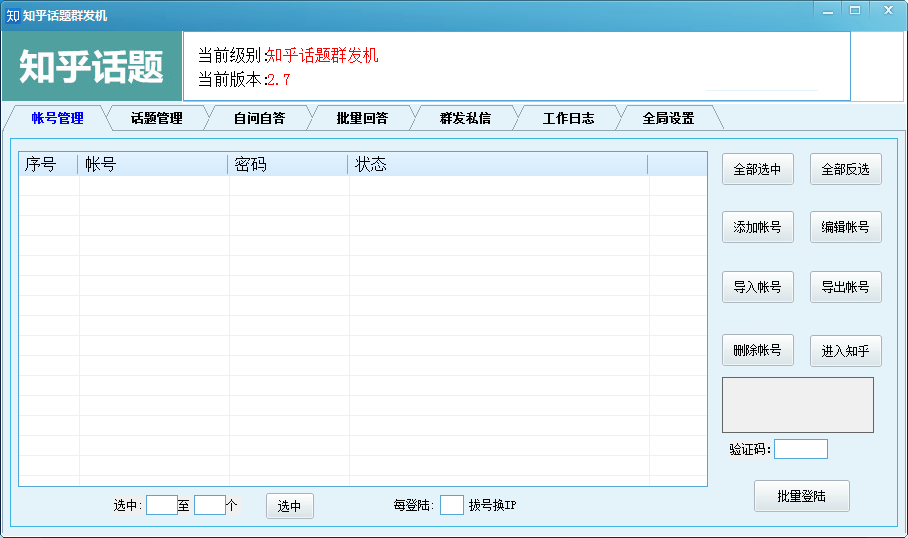The image size is (908, 538).
Task: Click the 全部选中 button
Action: (757, 169)
